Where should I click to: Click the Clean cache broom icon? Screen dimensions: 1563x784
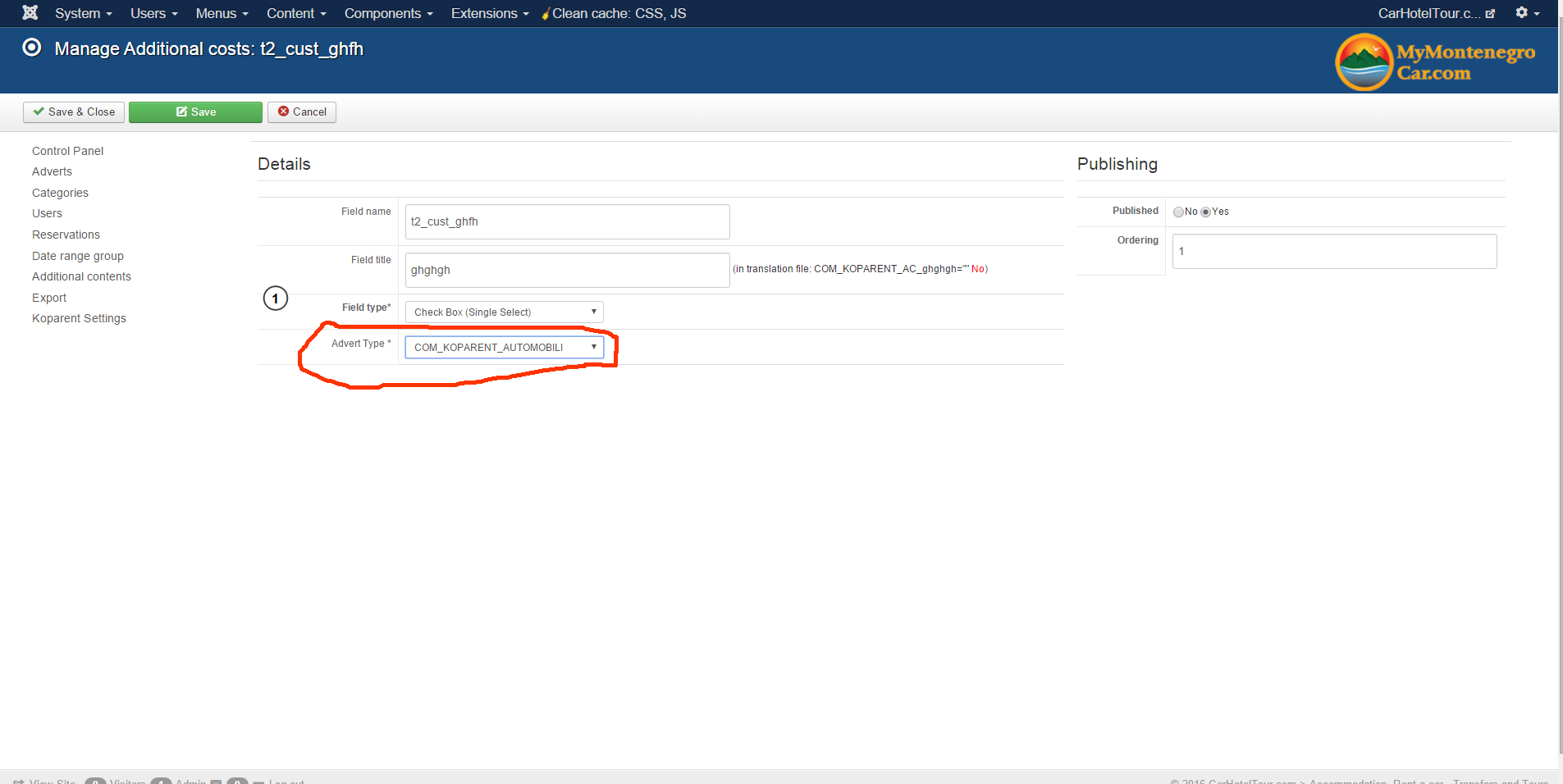point(545,14)
